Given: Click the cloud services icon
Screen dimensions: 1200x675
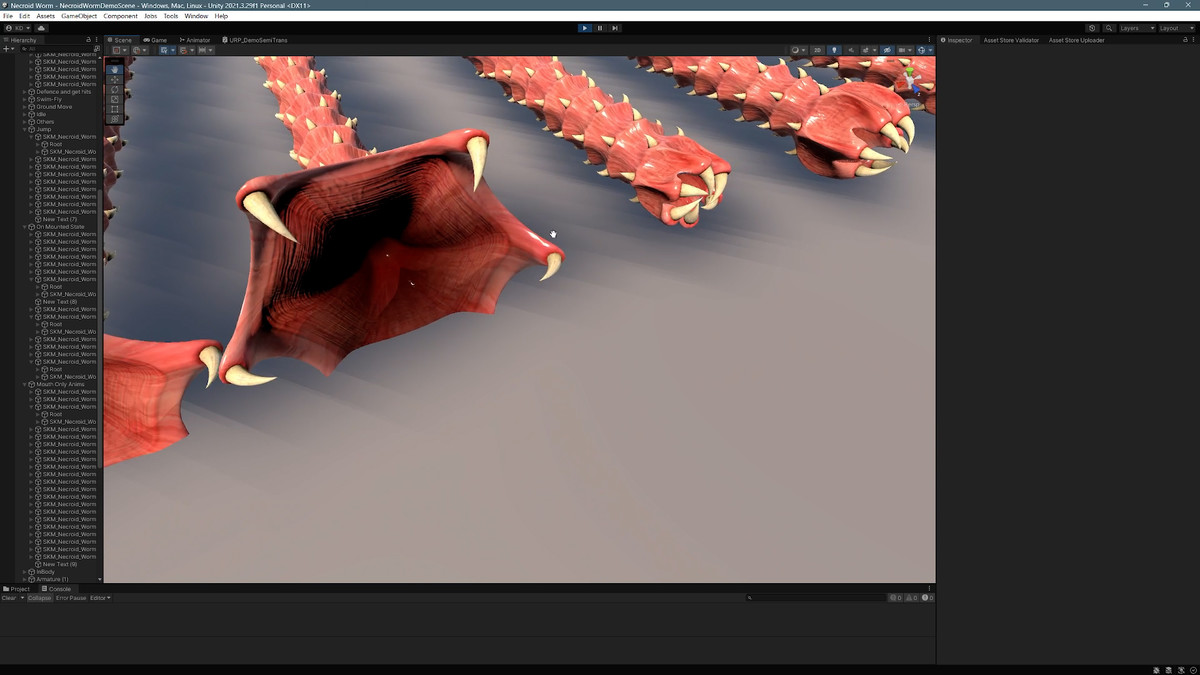Looking at the screenshot, I should pyautogui.click(x=41, y=28).
